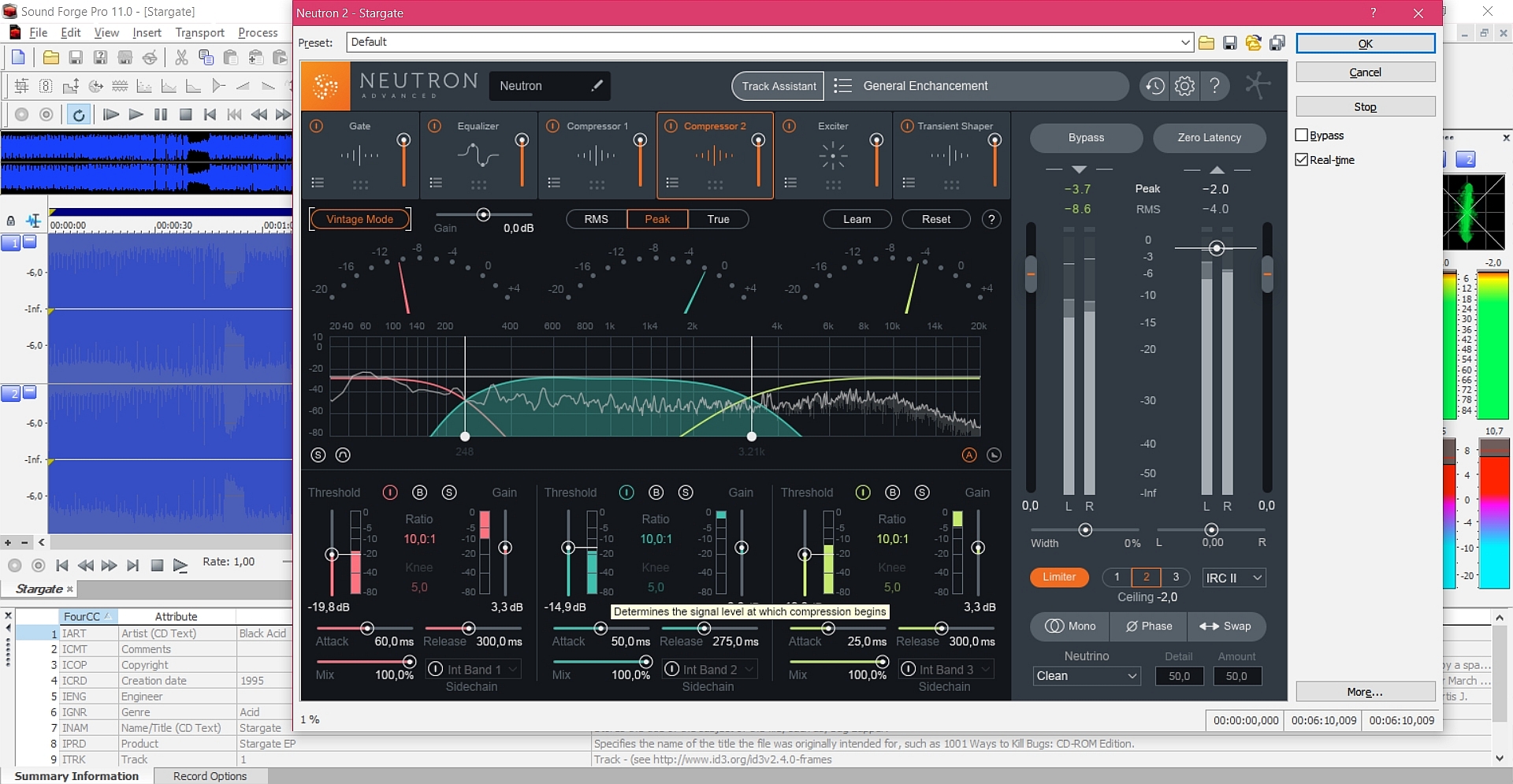Open Sound Forge Process menu
Screen dimensions: 1513x784
click(258, 33)
